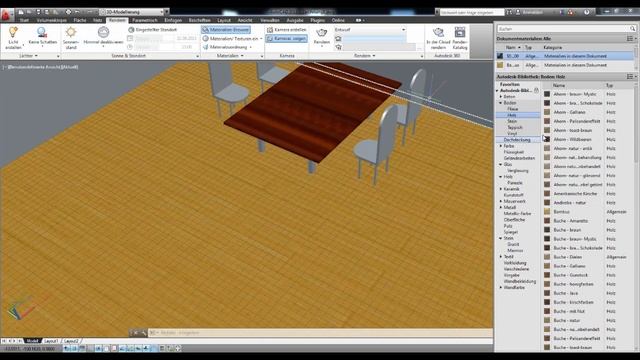
Task: Select Stein under Boden
Action: (x=512, y=121)
